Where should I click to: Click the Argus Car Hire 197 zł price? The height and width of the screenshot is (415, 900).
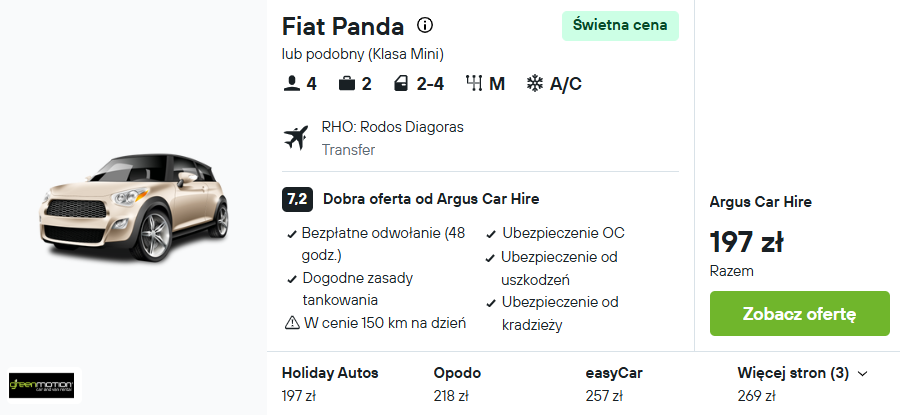pyautogui.click(x=746, y=242)
